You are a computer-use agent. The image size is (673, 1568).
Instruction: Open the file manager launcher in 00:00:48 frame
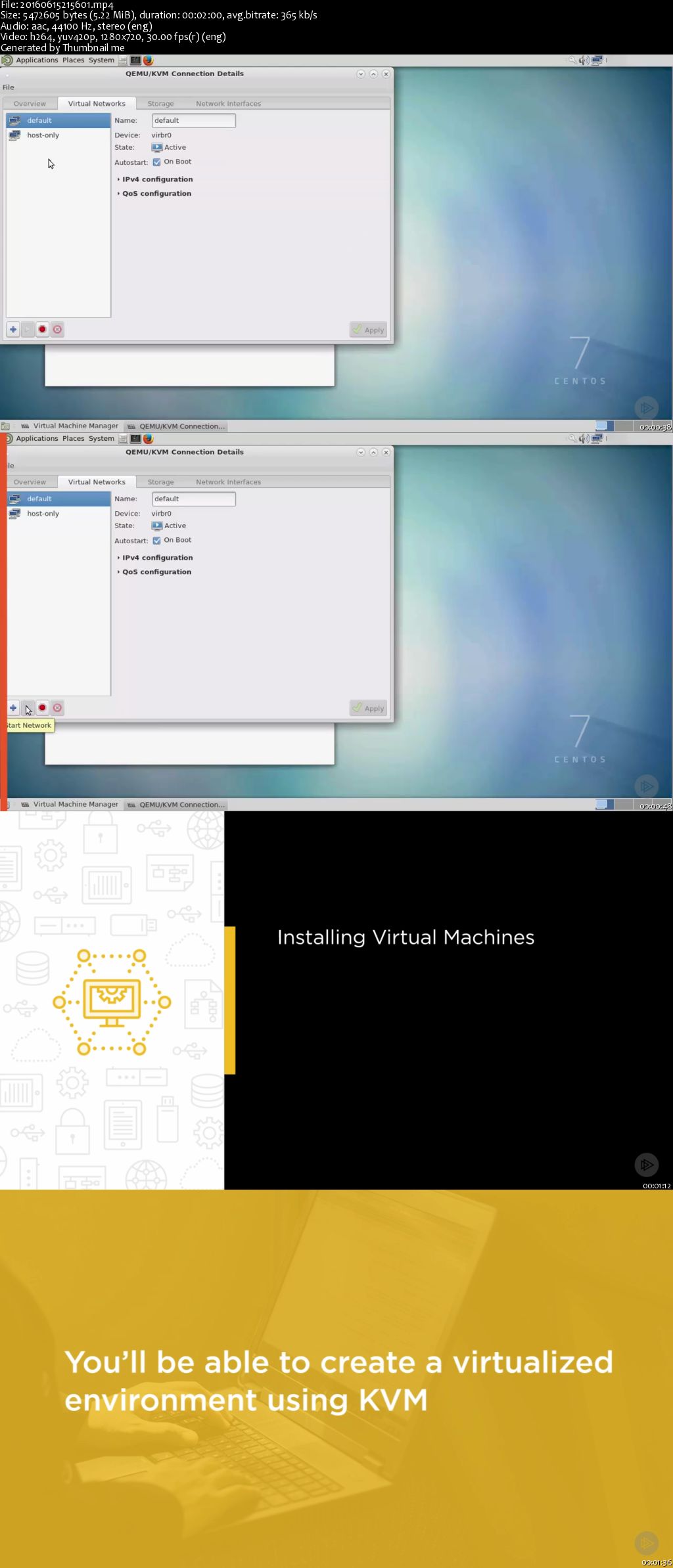pos(123,439)
